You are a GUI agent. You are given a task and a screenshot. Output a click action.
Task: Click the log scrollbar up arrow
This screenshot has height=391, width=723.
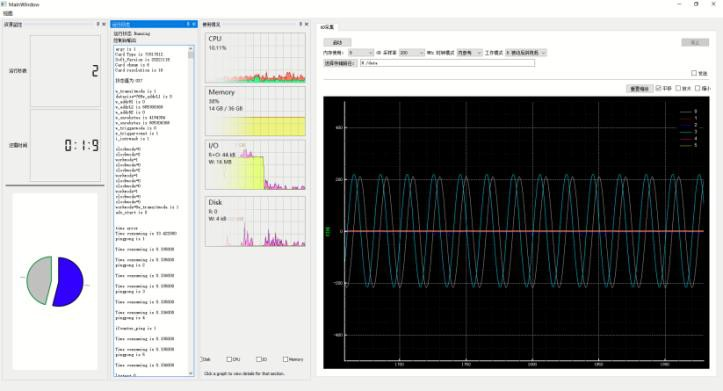coord(191,48)
